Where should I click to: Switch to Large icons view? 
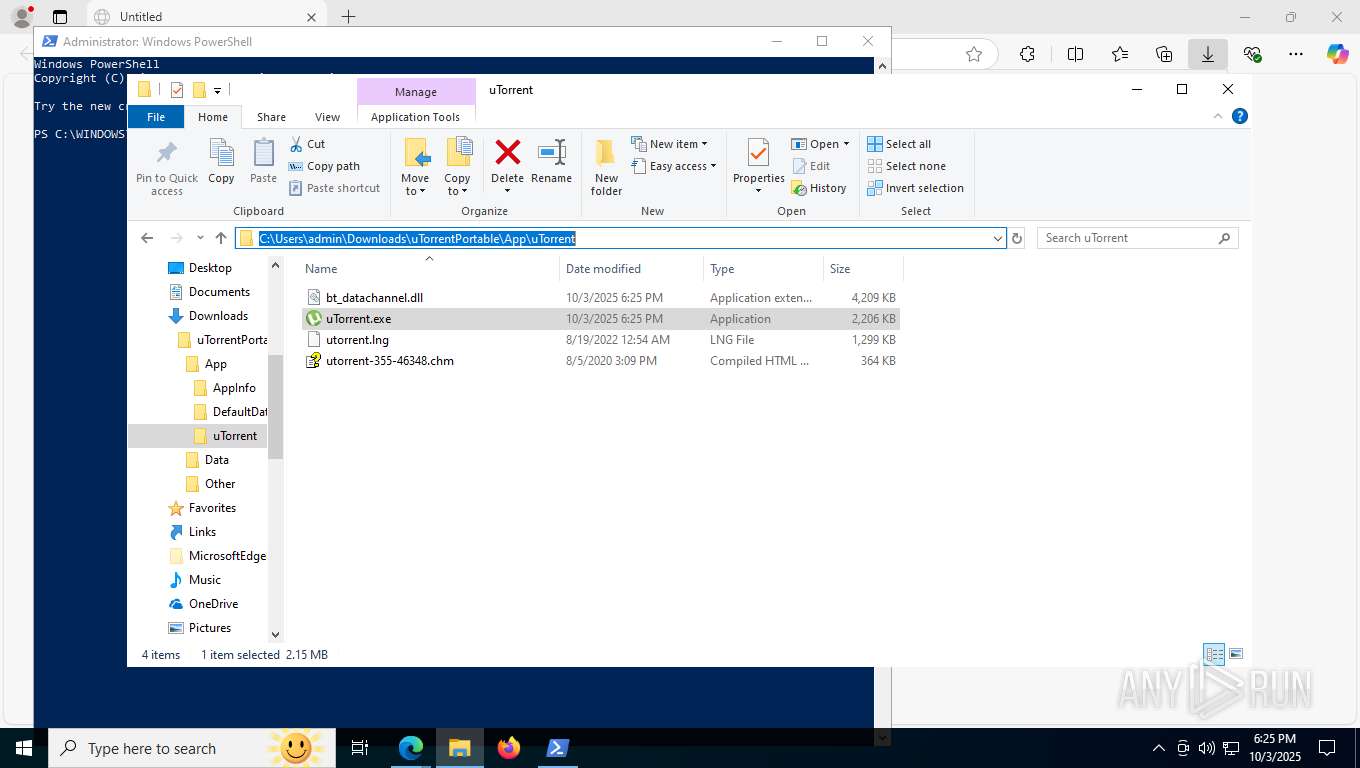(x=1236, y=655)
